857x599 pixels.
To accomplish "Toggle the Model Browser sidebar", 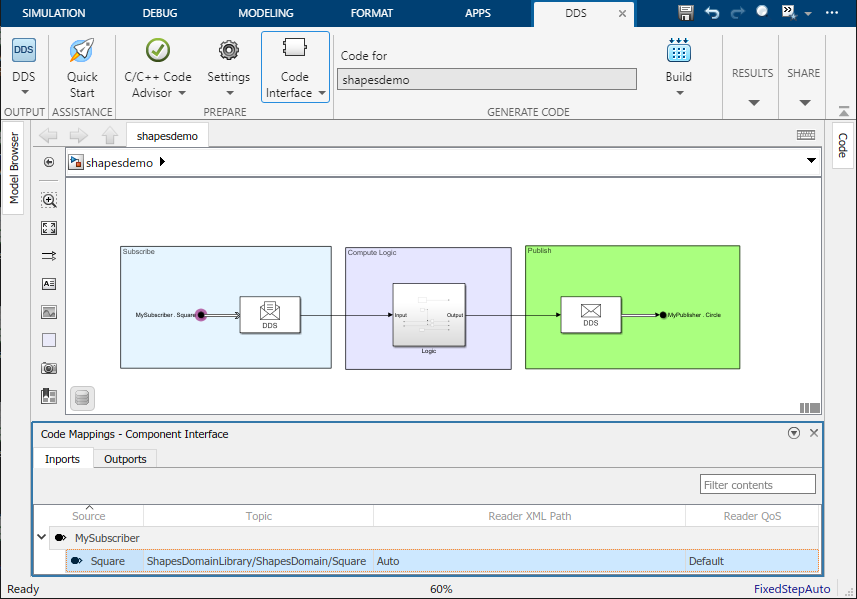I will tap(13, 170).
